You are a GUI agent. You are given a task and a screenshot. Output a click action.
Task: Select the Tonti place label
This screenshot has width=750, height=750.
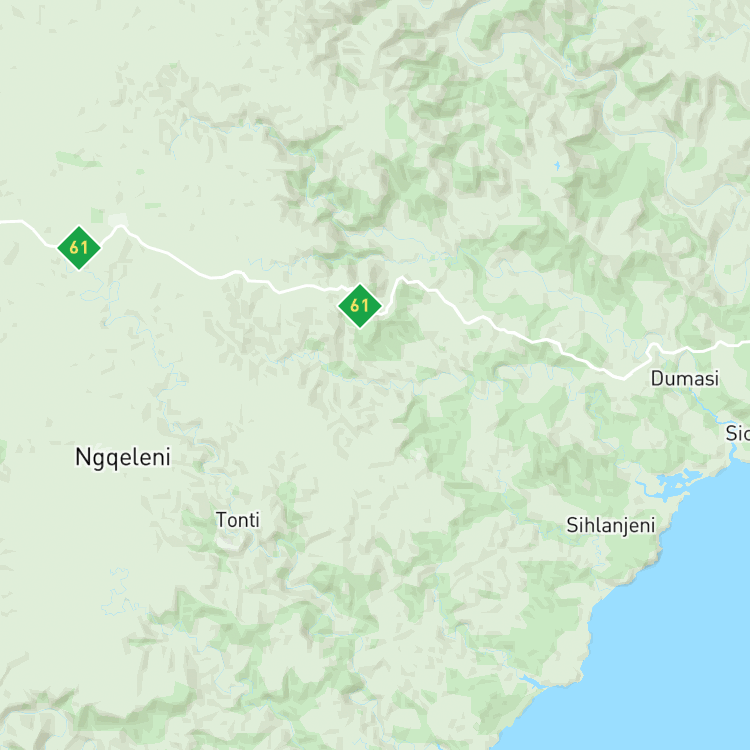(238, 520)
